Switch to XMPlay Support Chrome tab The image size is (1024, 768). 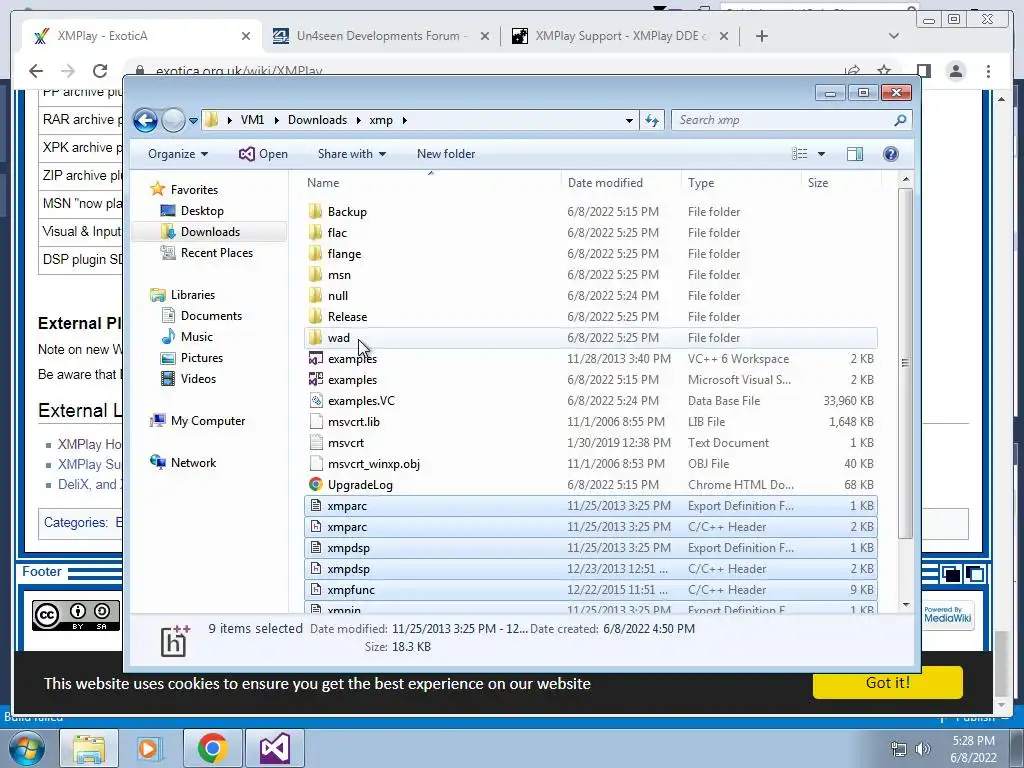point(620,36)
